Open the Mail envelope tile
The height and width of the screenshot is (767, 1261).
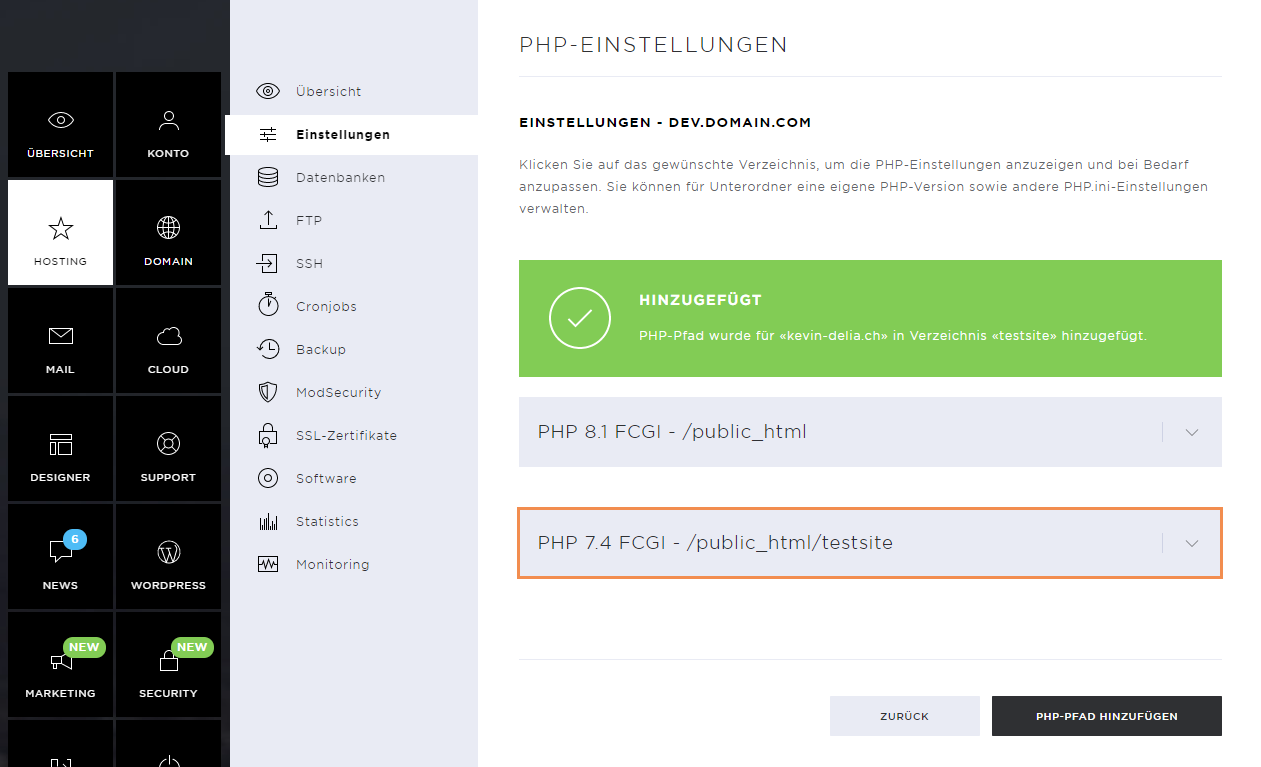(x=60, y=341)
